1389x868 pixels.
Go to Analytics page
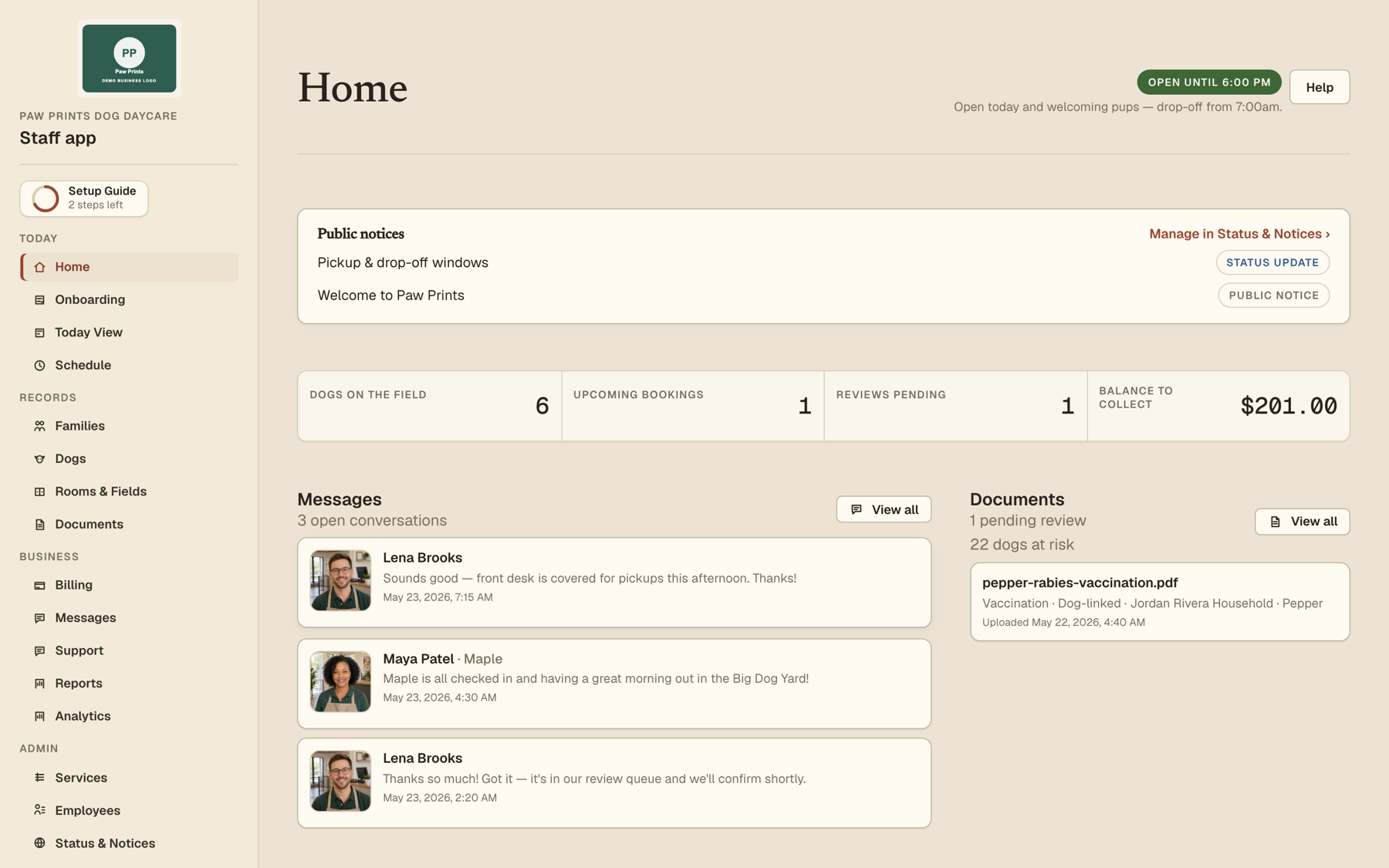click(x=129, y=716)
